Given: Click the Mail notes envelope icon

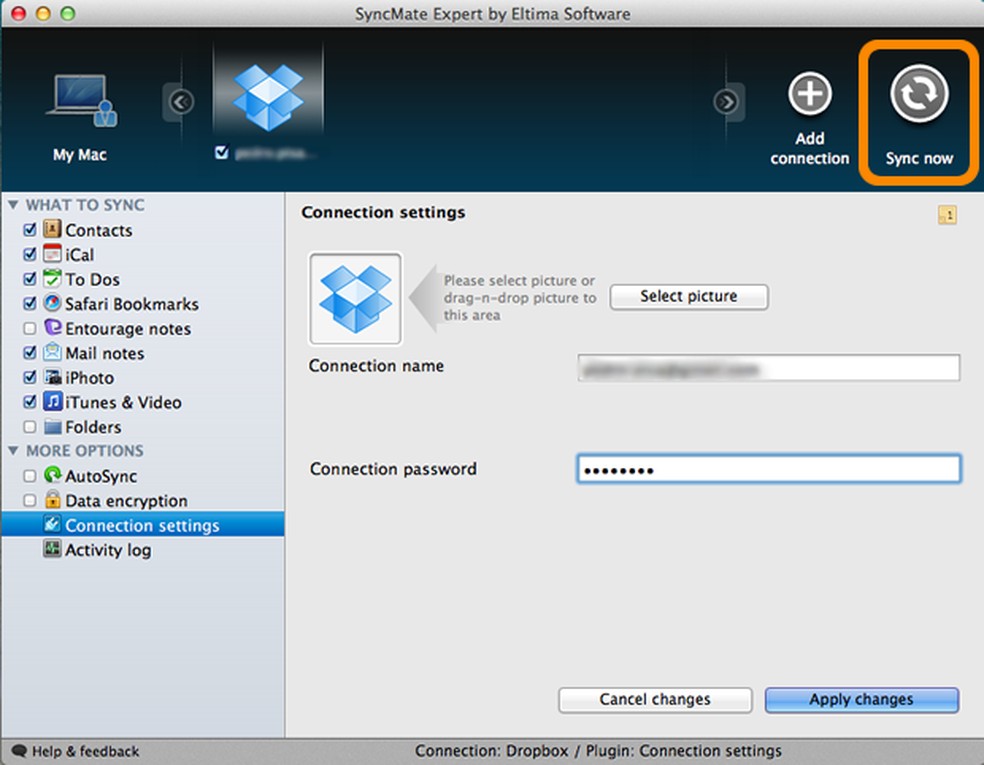Looking at the screenshot, I should click(x=52, y=352).
